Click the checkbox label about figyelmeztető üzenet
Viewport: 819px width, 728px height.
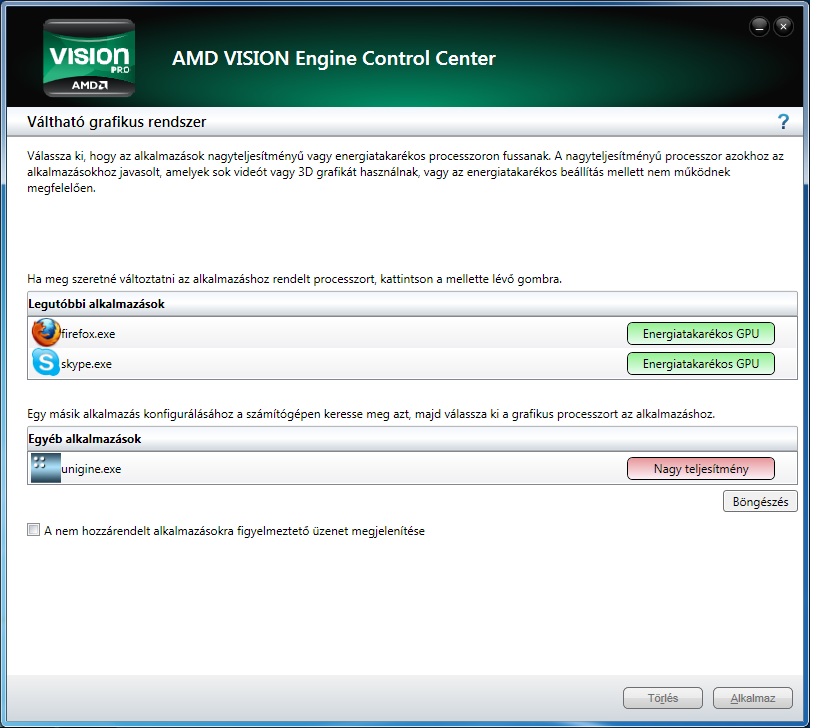[x=235, y=531]
